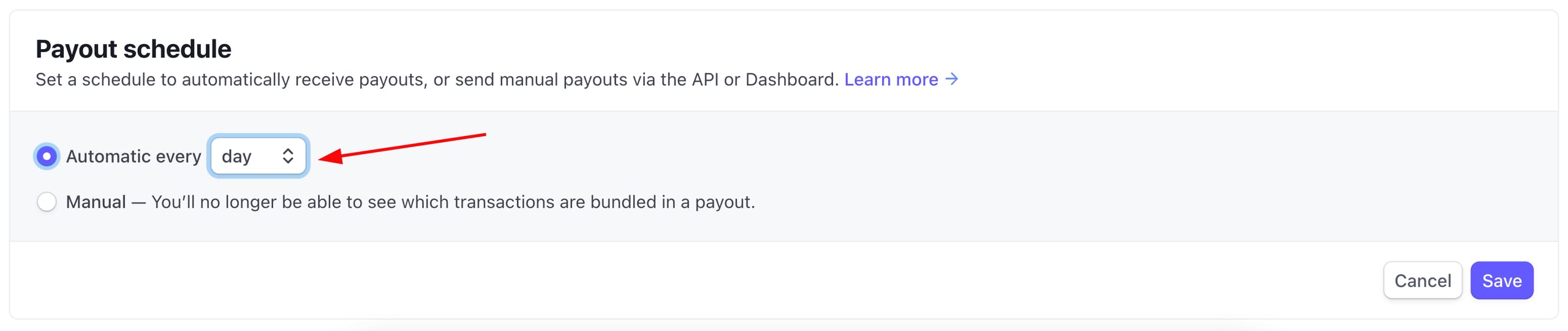Click the "day" value in the selector

tap(236, 156)
